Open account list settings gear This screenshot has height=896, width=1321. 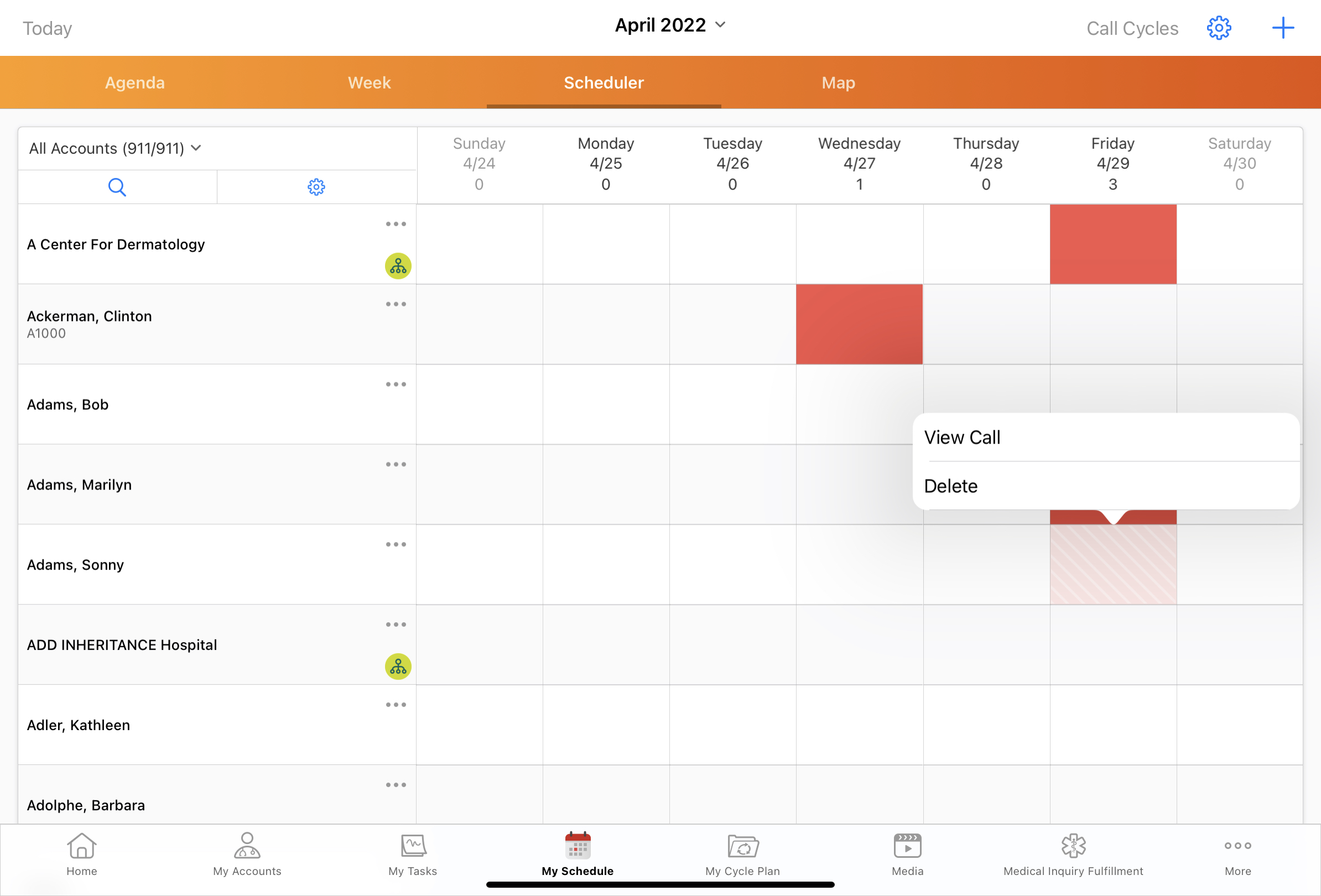click(x=316, y=187)
